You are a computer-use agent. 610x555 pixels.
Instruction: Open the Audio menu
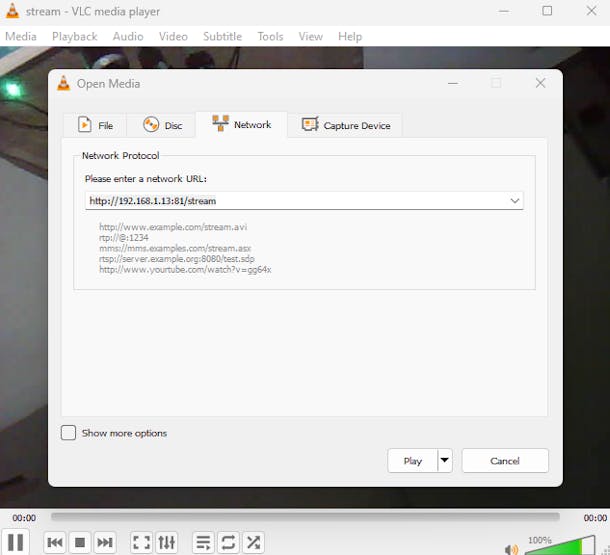(128, 37)
